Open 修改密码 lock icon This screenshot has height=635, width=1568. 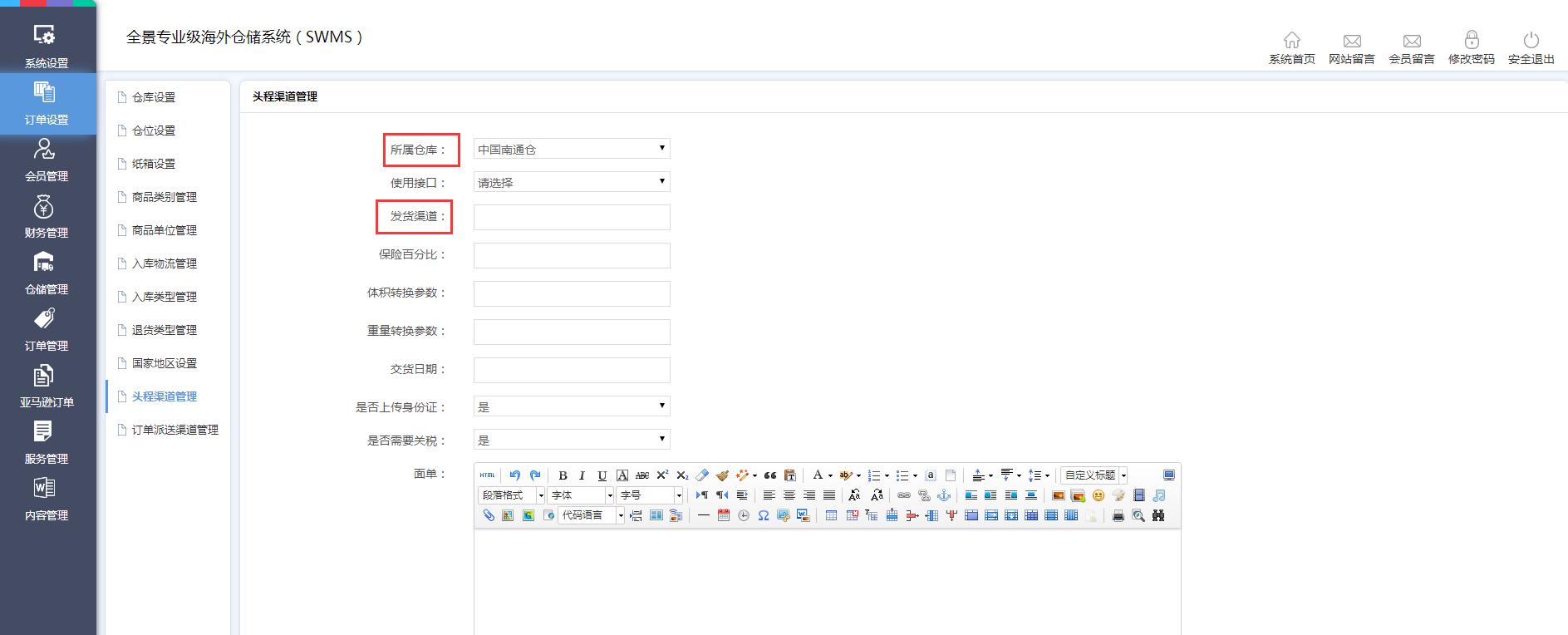pyautogui.click(x=1471, y=48)
